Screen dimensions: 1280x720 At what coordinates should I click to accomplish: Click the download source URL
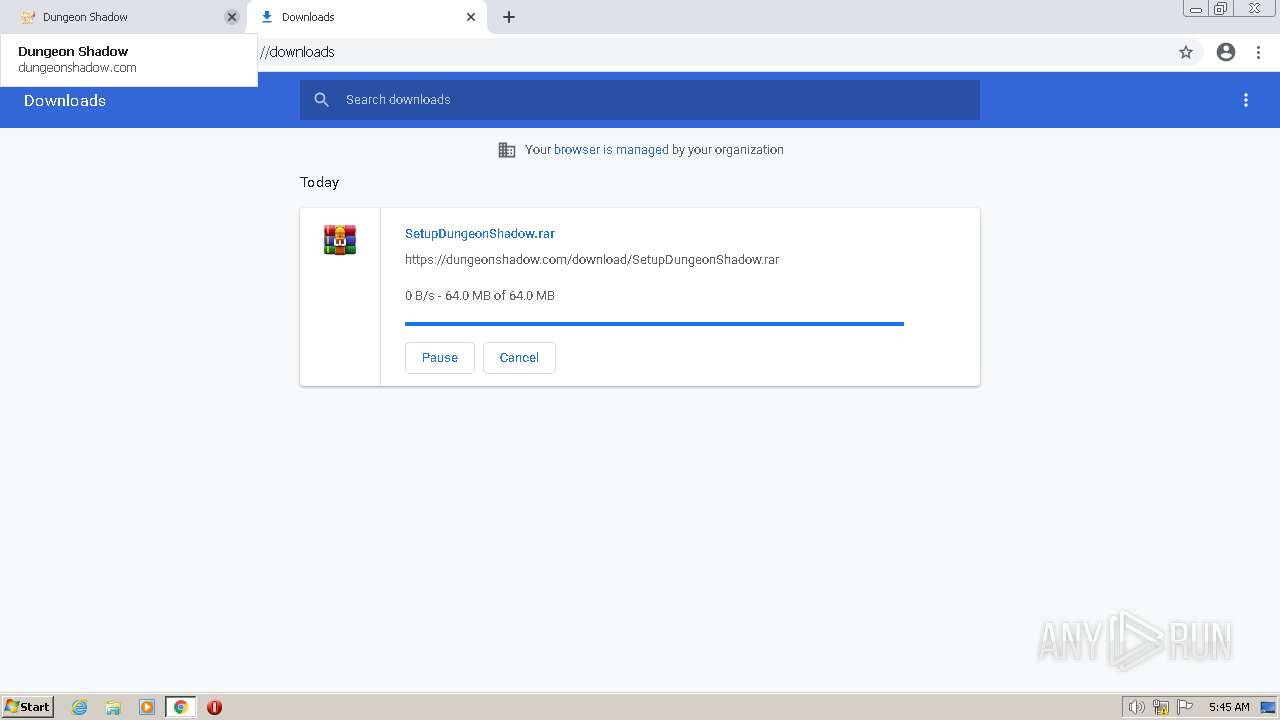[592, 259]
